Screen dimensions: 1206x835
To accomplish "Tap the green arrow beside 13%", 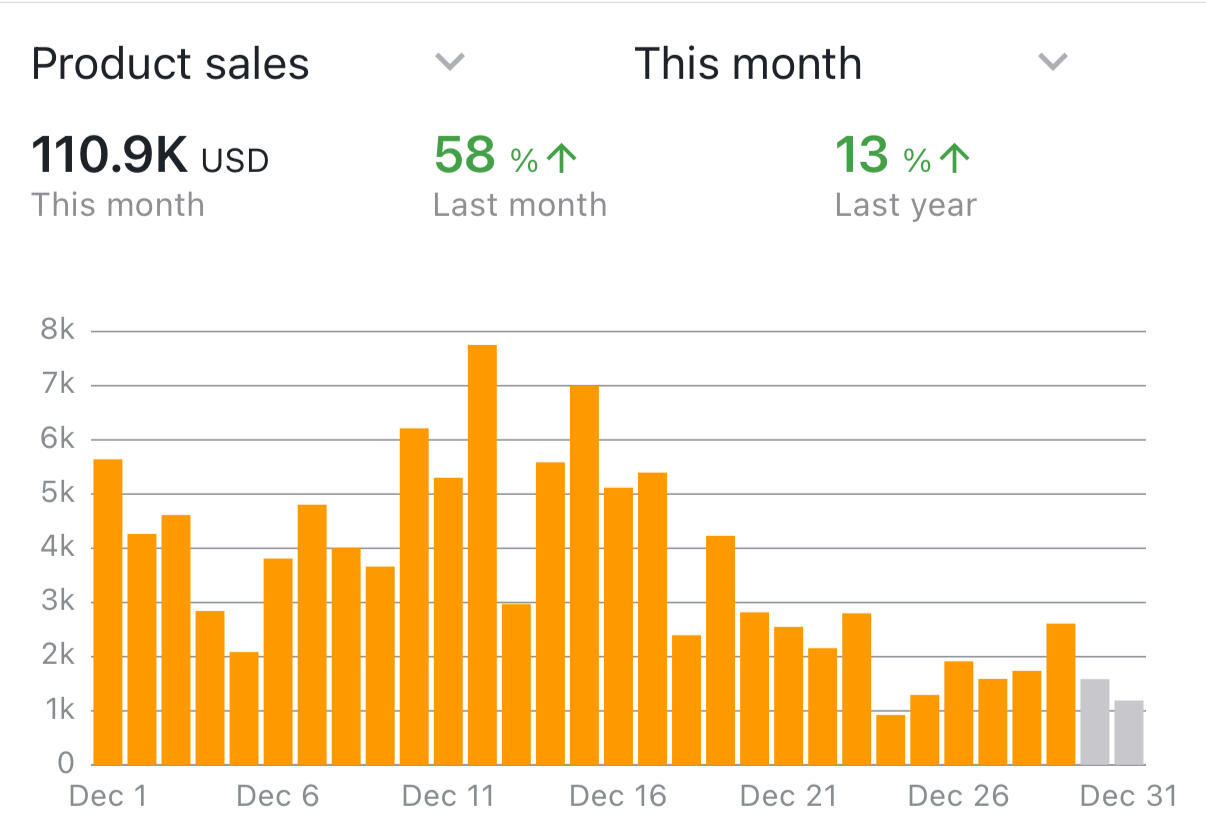I will [955, 158].
